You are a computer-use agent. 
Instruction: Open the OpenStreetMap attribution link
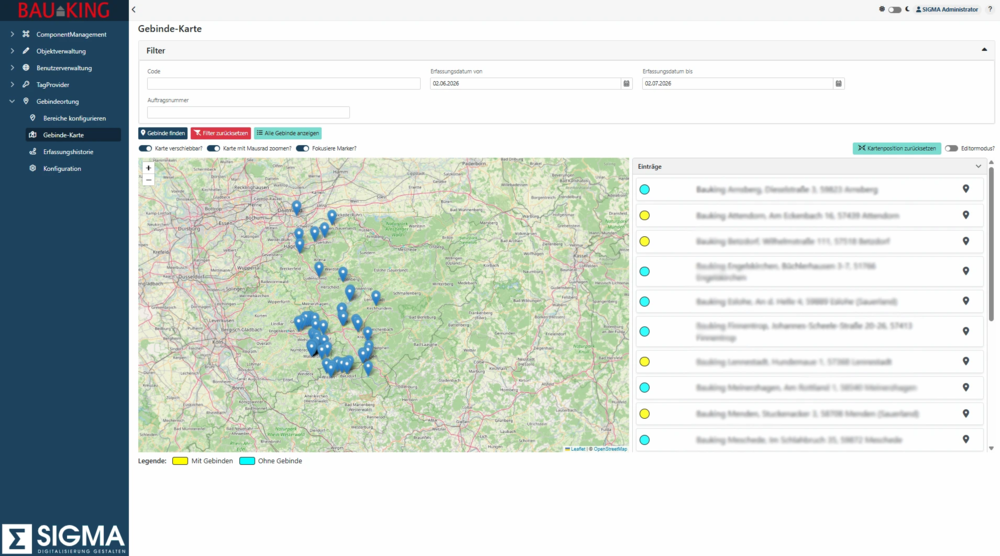(610, 449)
